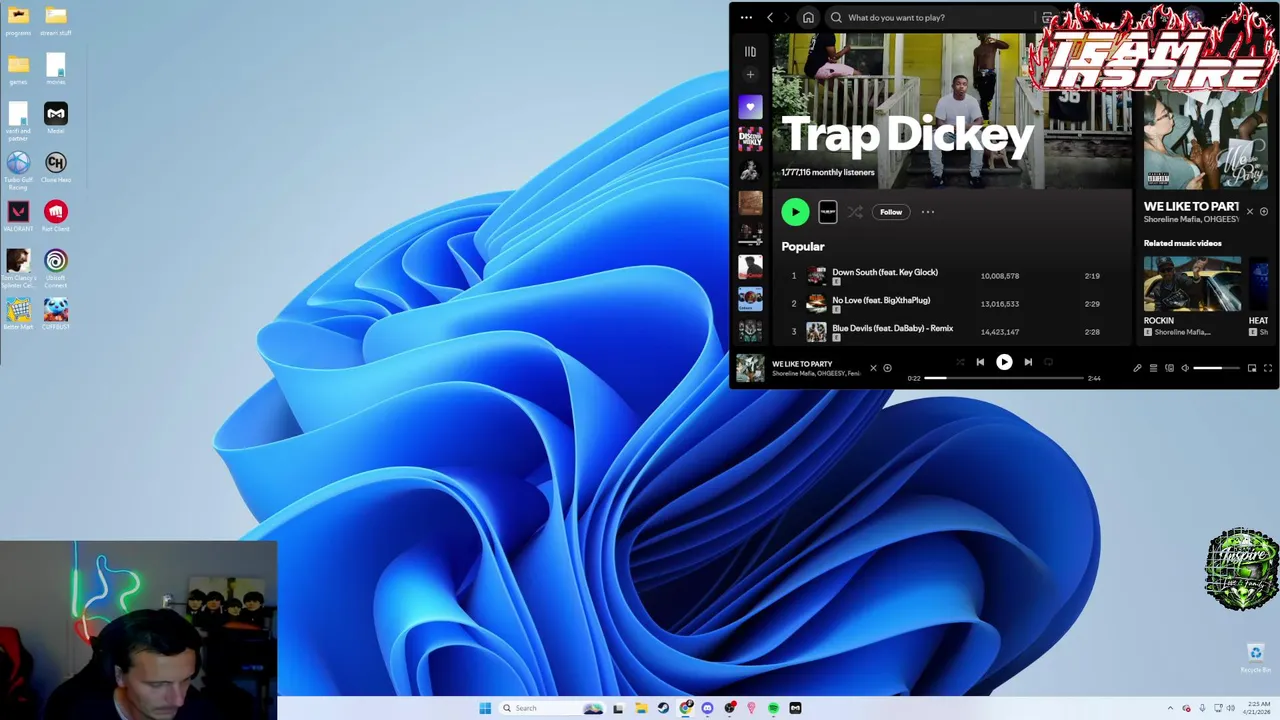The image size is (1280, 720).
Task: Create a new playlist with plus icon
Action: point(750,75)
